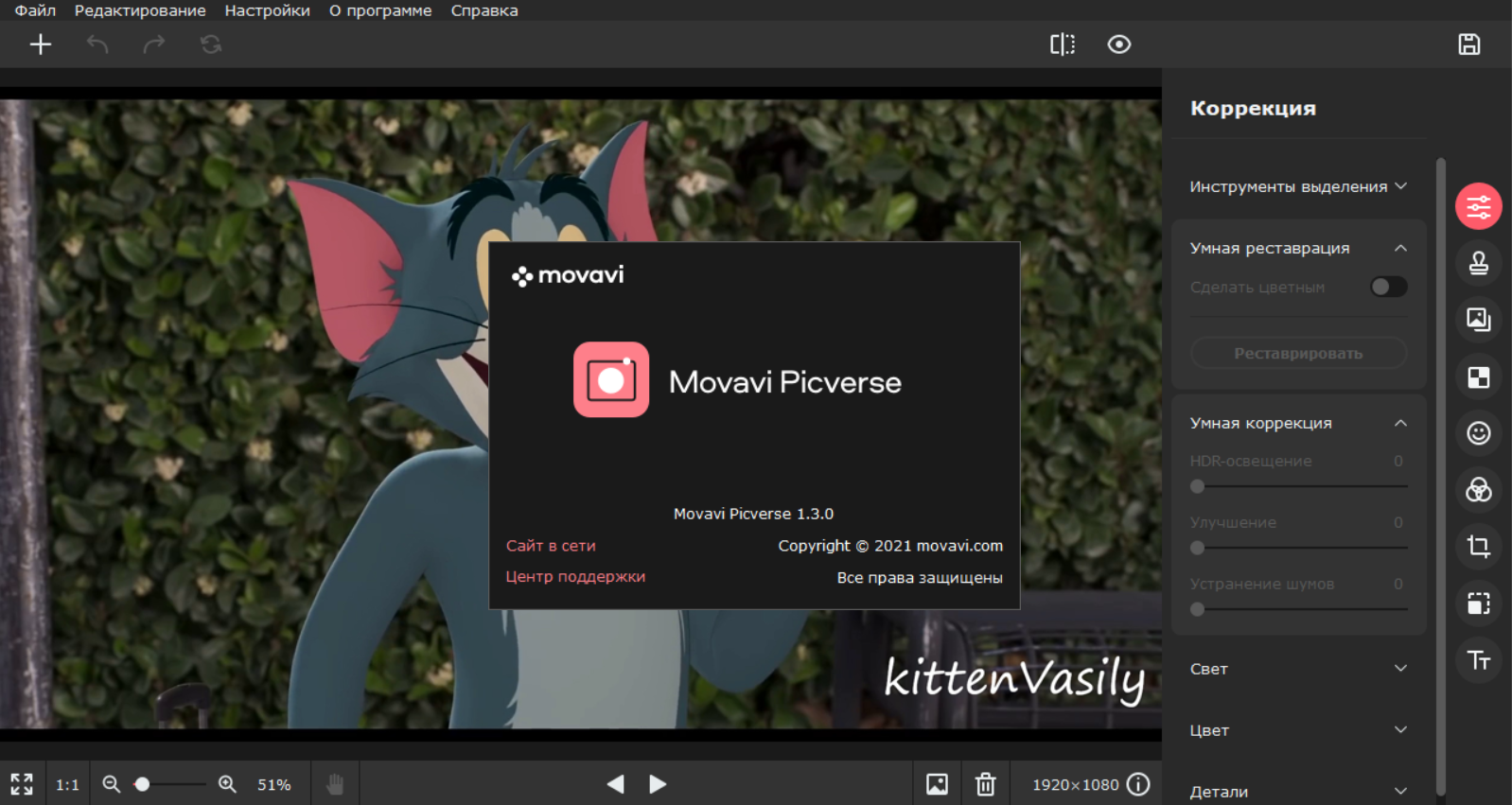Go to the next image
This screenshot has width=1512, height=805.
tap(658, 784)
